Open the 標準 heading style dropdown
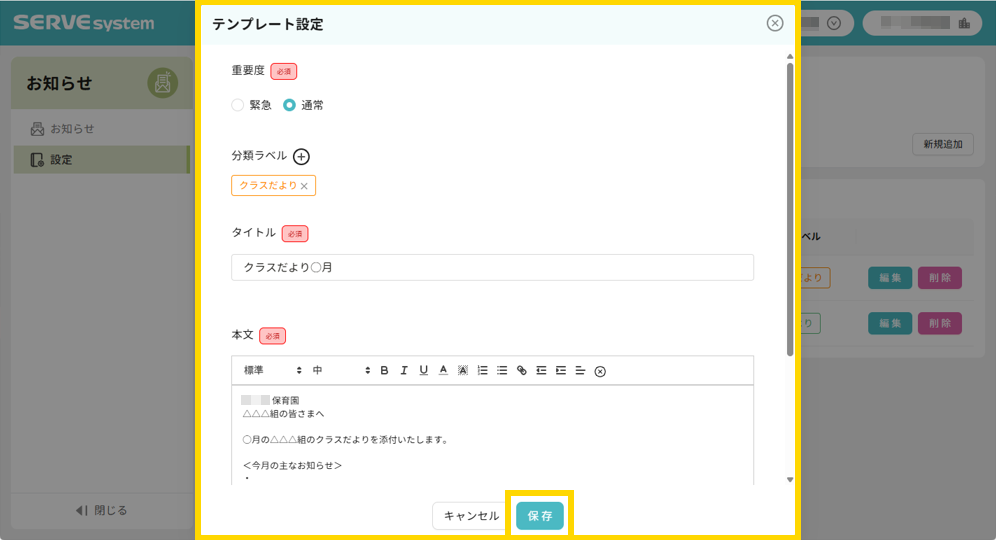The width and height of the screenshot is (996, 540). point(272,371)
